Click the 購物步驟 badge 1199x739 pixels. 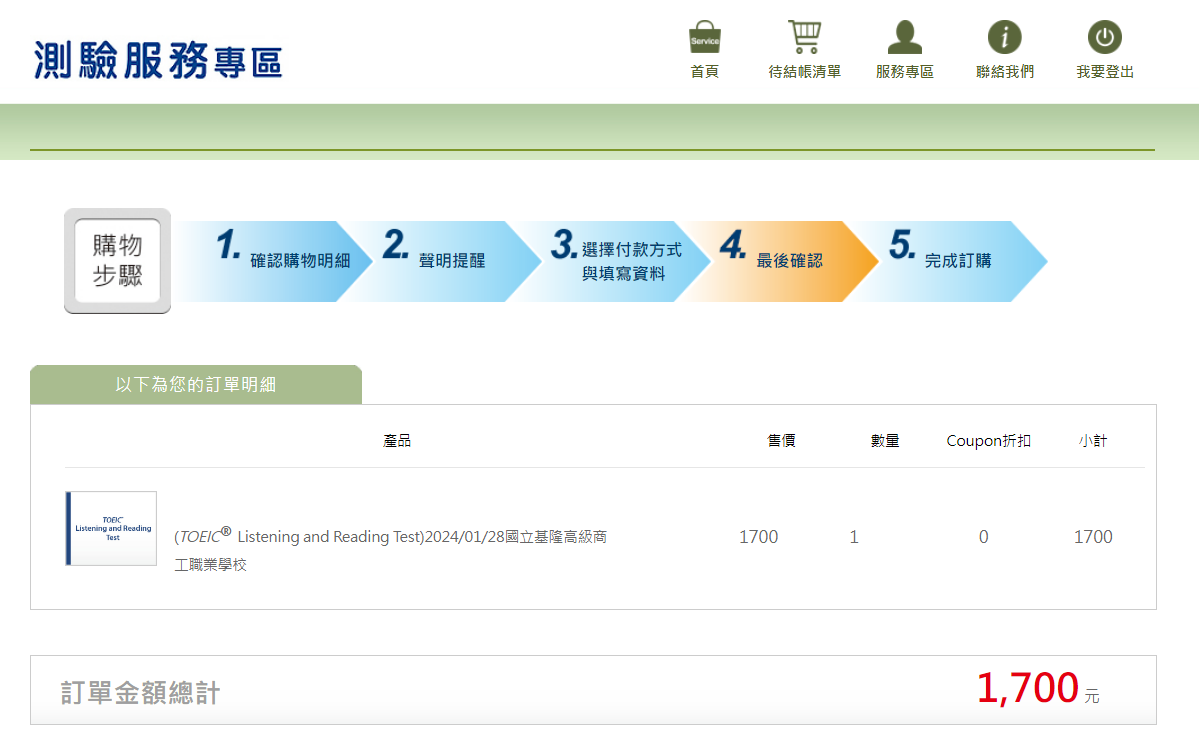pos(117,261)
